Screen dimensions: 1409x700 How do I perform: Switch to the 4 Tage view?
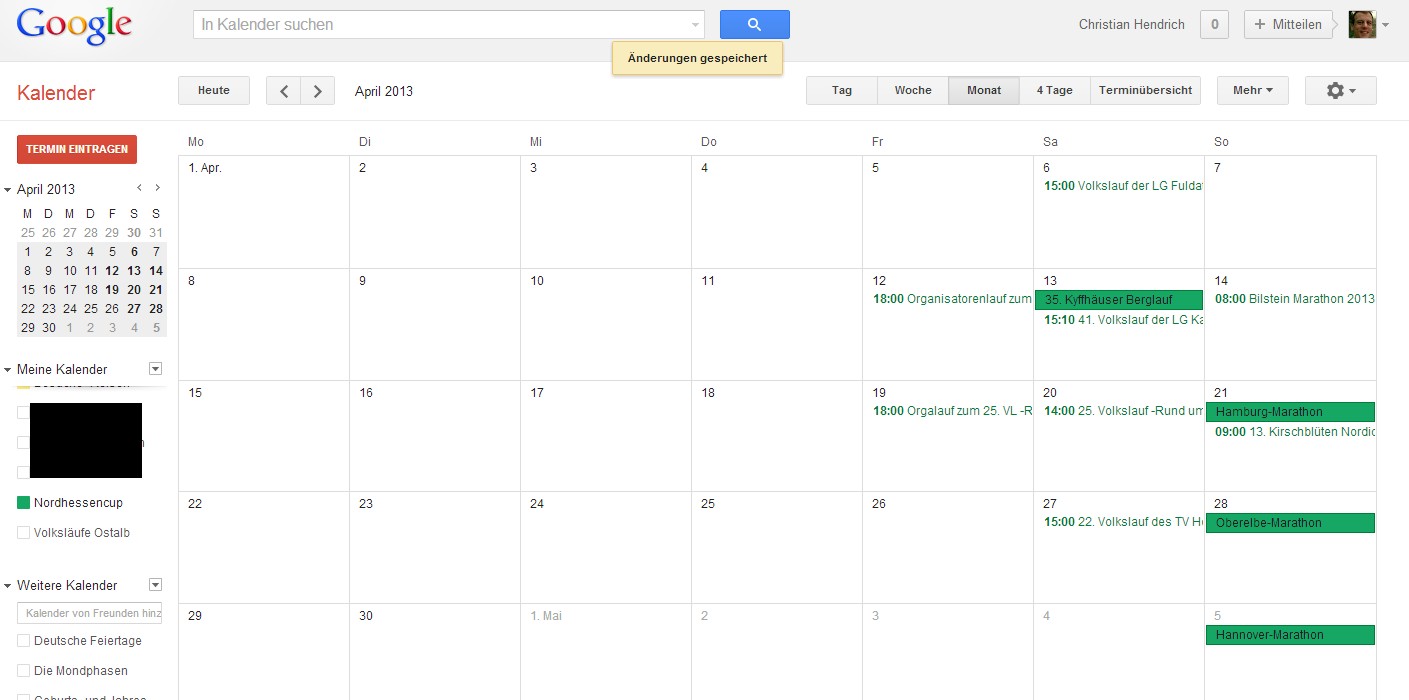point(1055,91)
